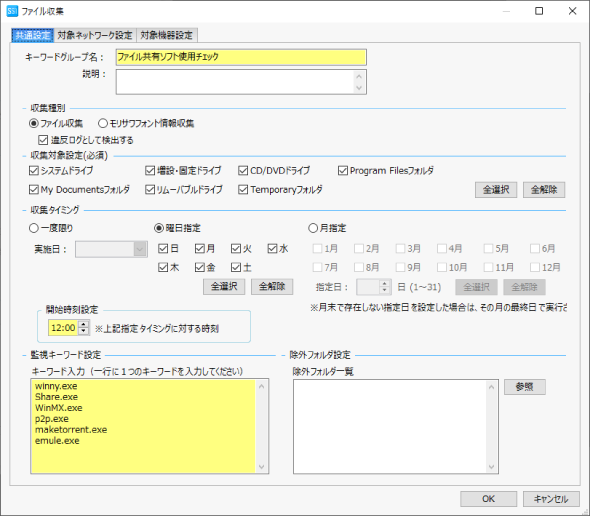Click keyword list scroll down arrow

(262, 467)
